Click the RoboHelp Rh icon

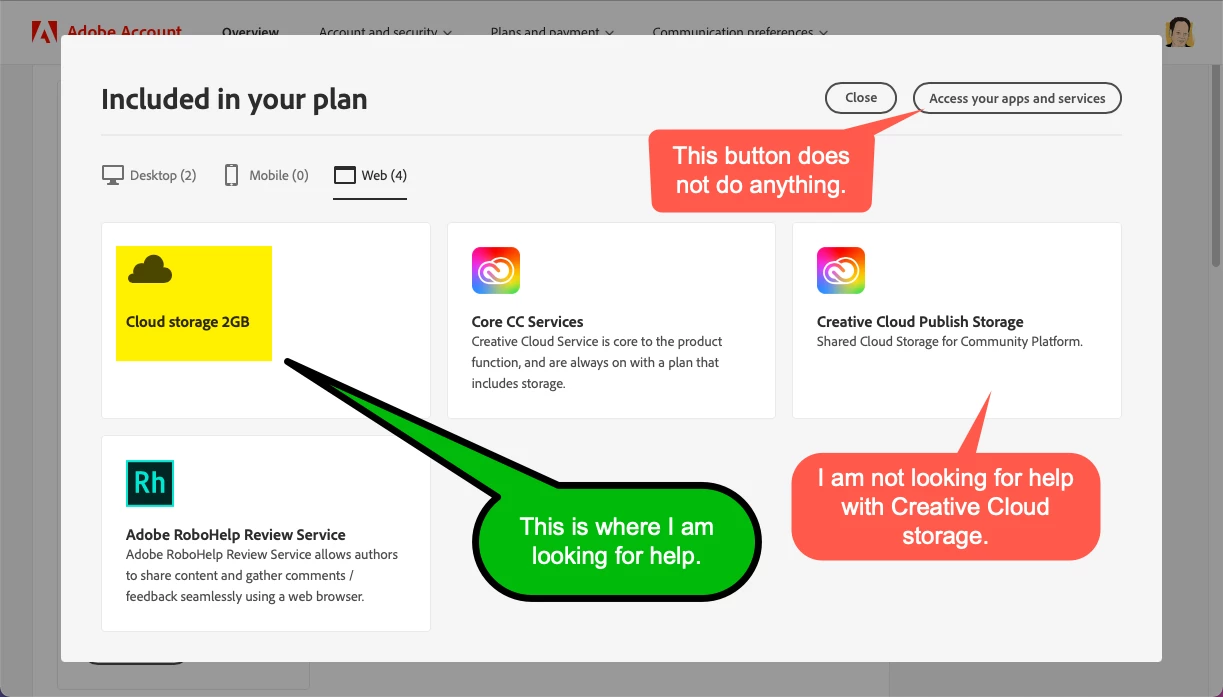(150, 484)
